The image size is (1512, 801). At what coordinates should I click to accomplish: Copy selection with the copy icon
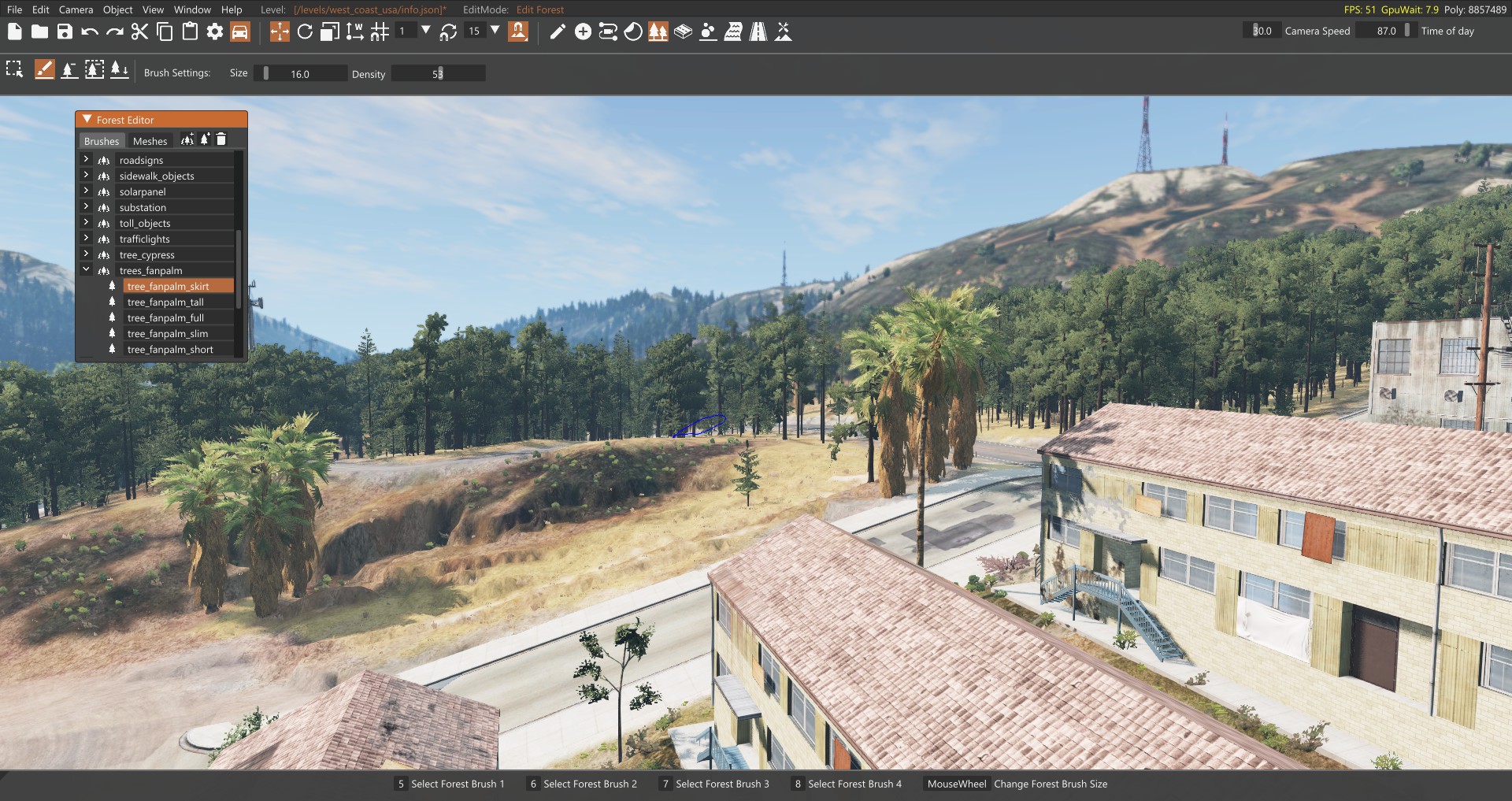[x=165, y=32]
